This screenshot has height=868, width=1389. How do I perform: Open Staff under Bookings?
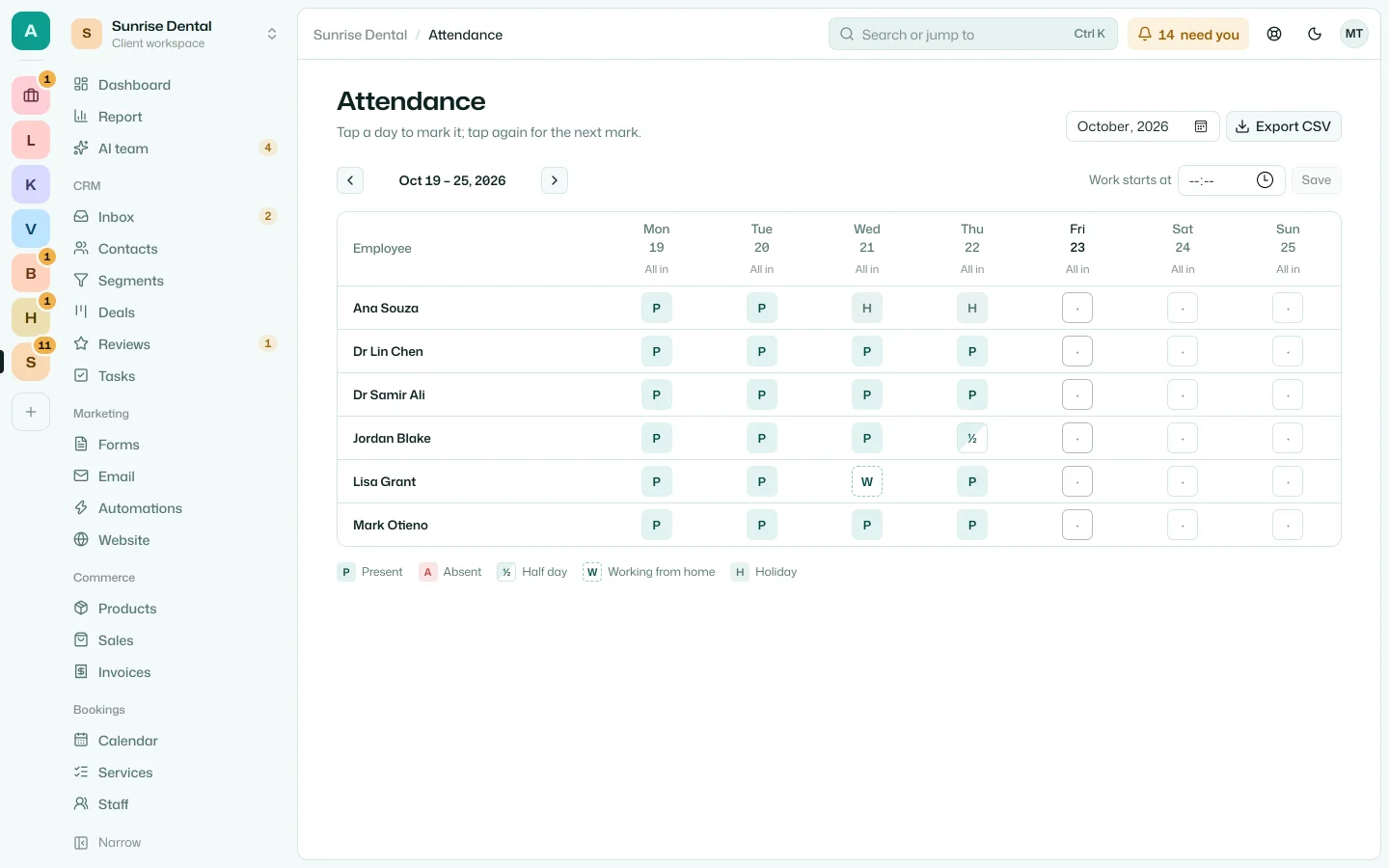176,804
